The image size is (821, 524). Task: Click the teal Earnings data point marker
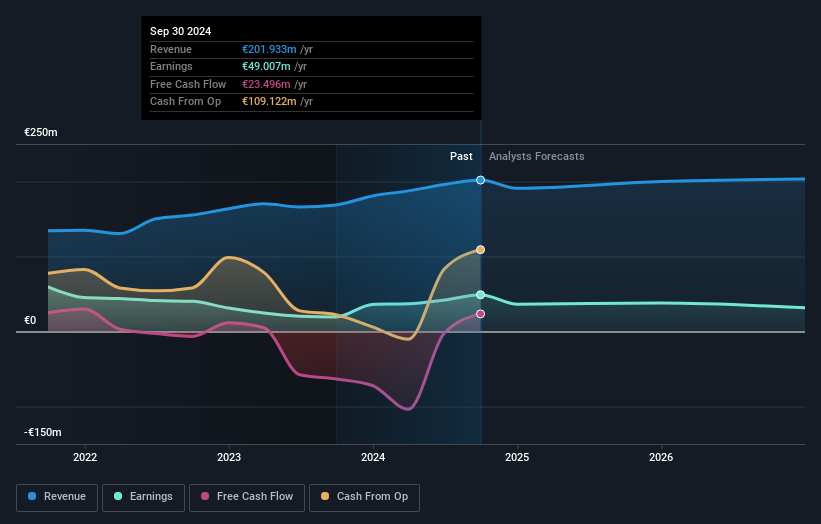point(480,295)
